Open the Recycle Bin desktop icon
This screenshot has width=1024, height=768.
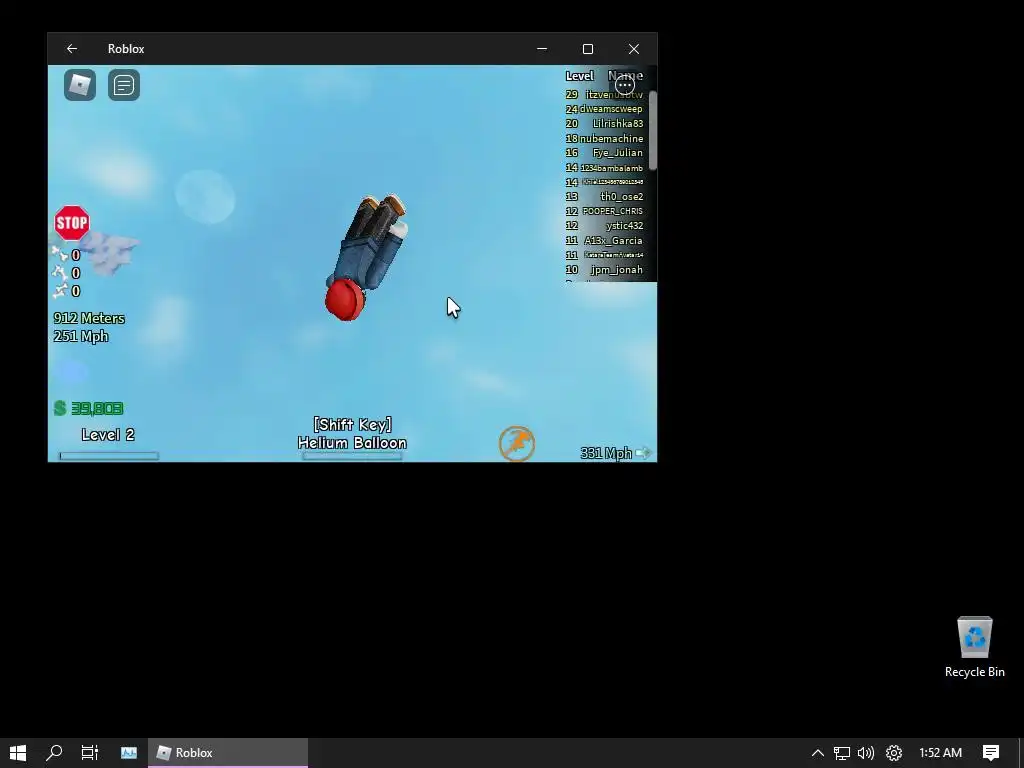tap(974, 647)
